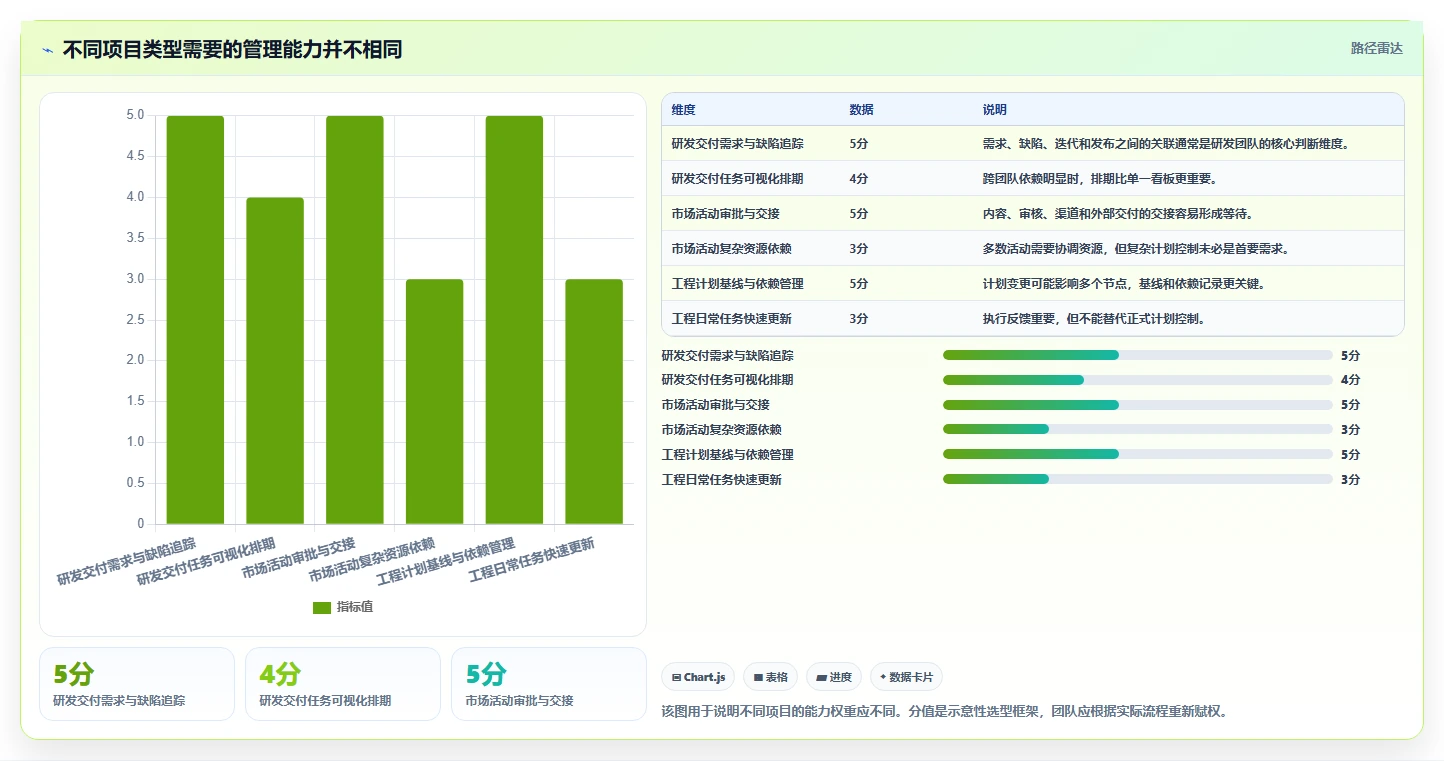The image size is (1444, 761).
Task: Click the 表格 chip
Action: [x=770, y=677]
